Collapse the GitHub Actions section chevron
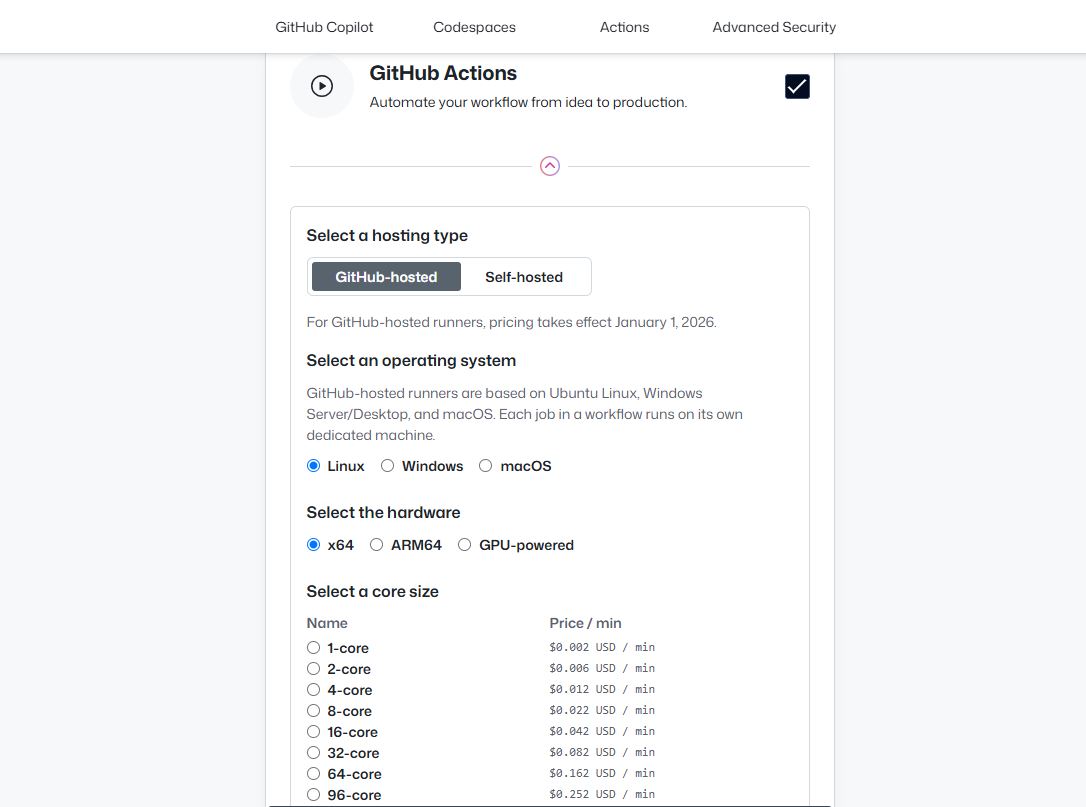 tap(549, 166)
